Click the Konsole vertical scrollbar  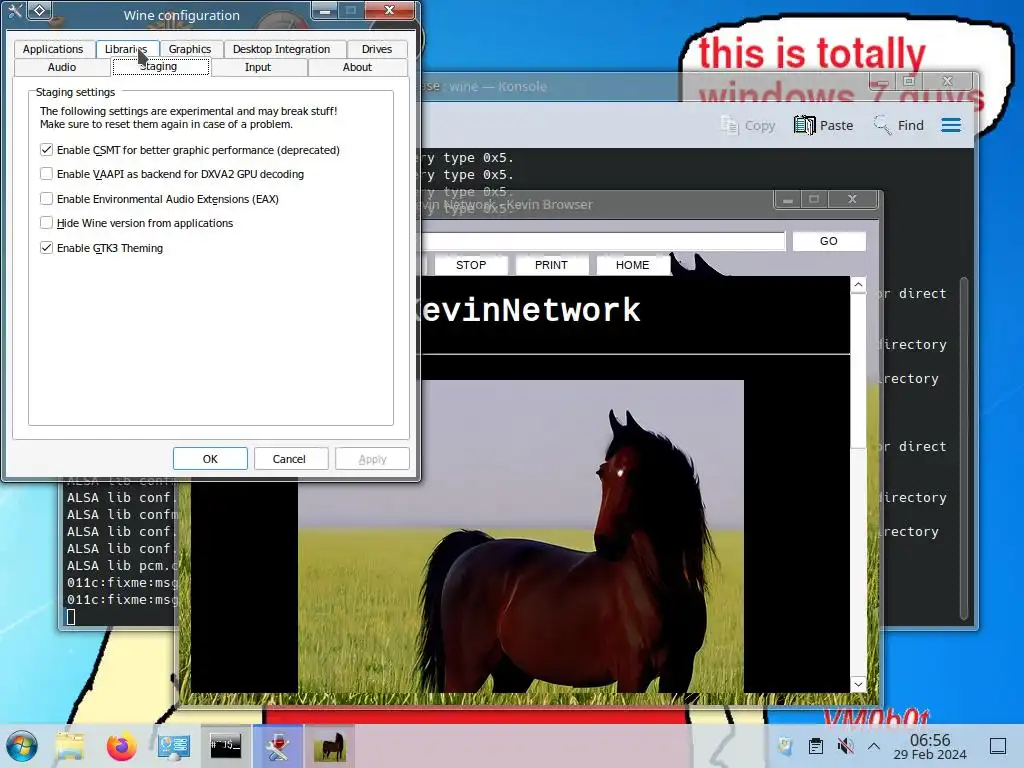964,449
